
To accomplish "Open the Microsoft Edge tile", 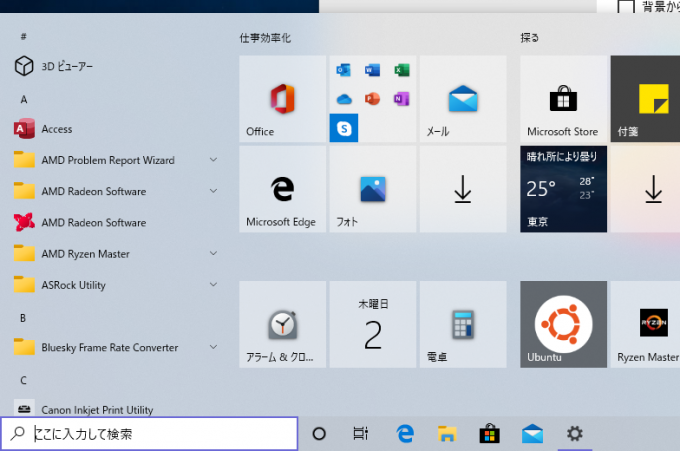I will 282,189.
